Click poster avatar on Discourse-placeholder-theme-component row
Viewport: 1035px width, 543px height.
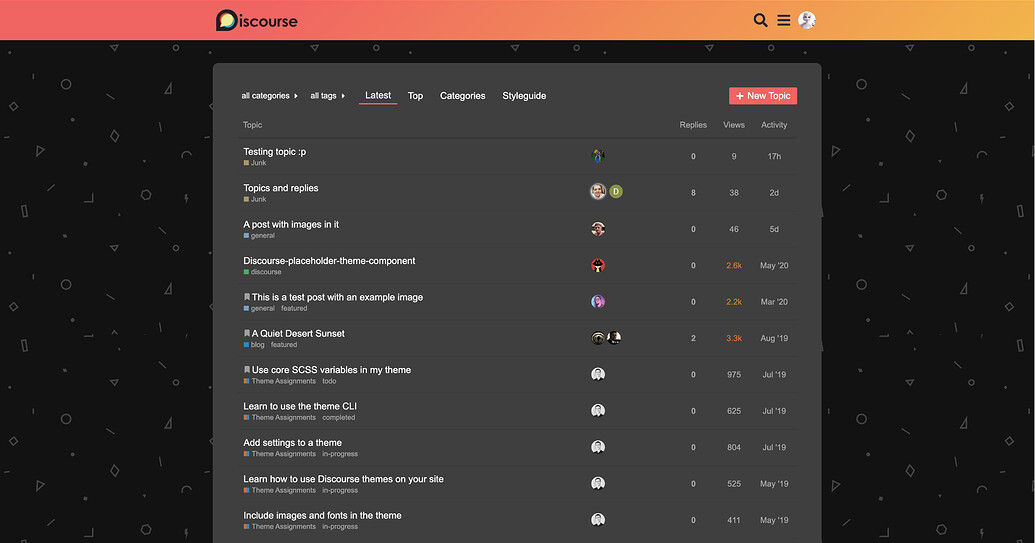click(598, 265)
